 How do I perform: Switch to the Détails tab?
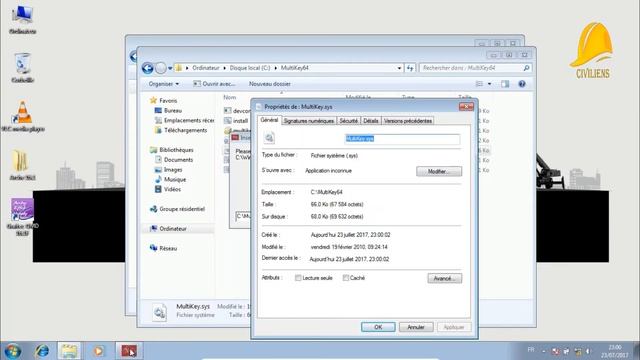[x=371, y=121]
